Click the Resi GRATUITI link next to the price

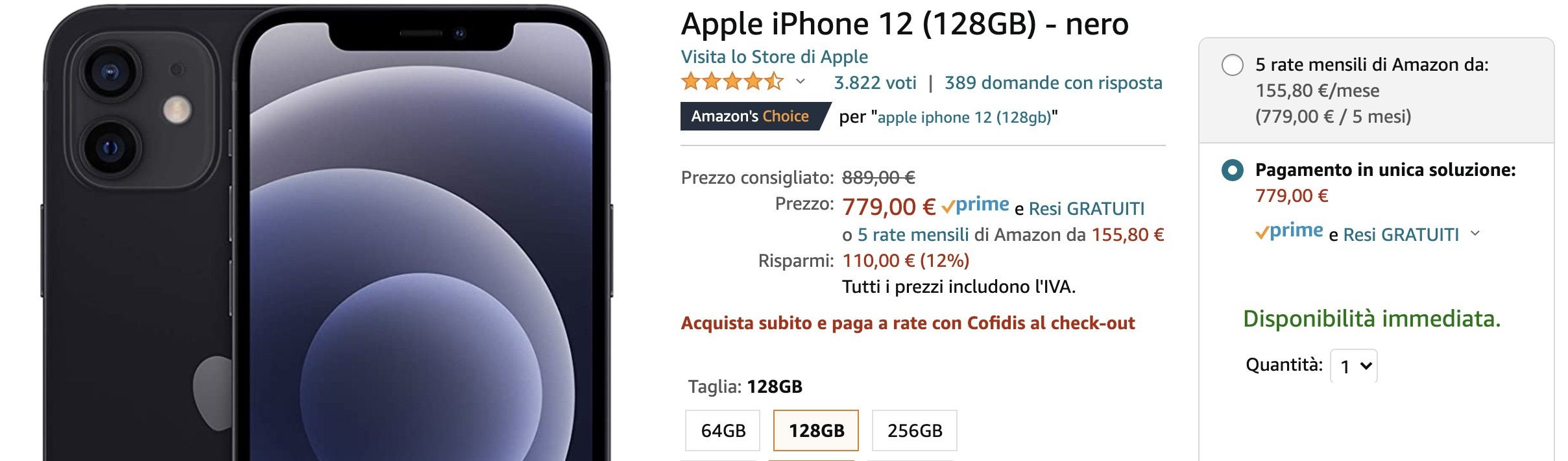[1087, 208]
